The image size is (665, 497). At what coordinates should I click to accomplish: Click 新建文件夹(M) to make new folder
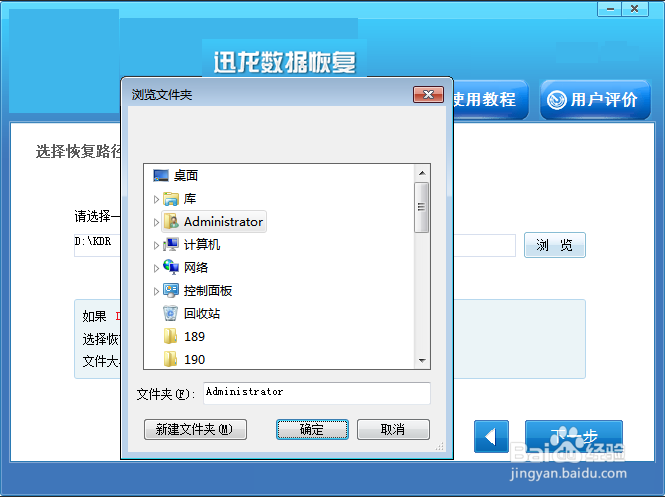point(195,430)
